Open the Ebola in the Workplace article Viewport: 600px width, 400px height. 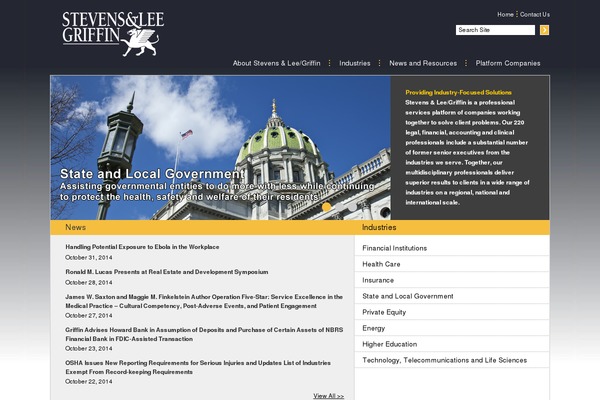click(142, 247)
